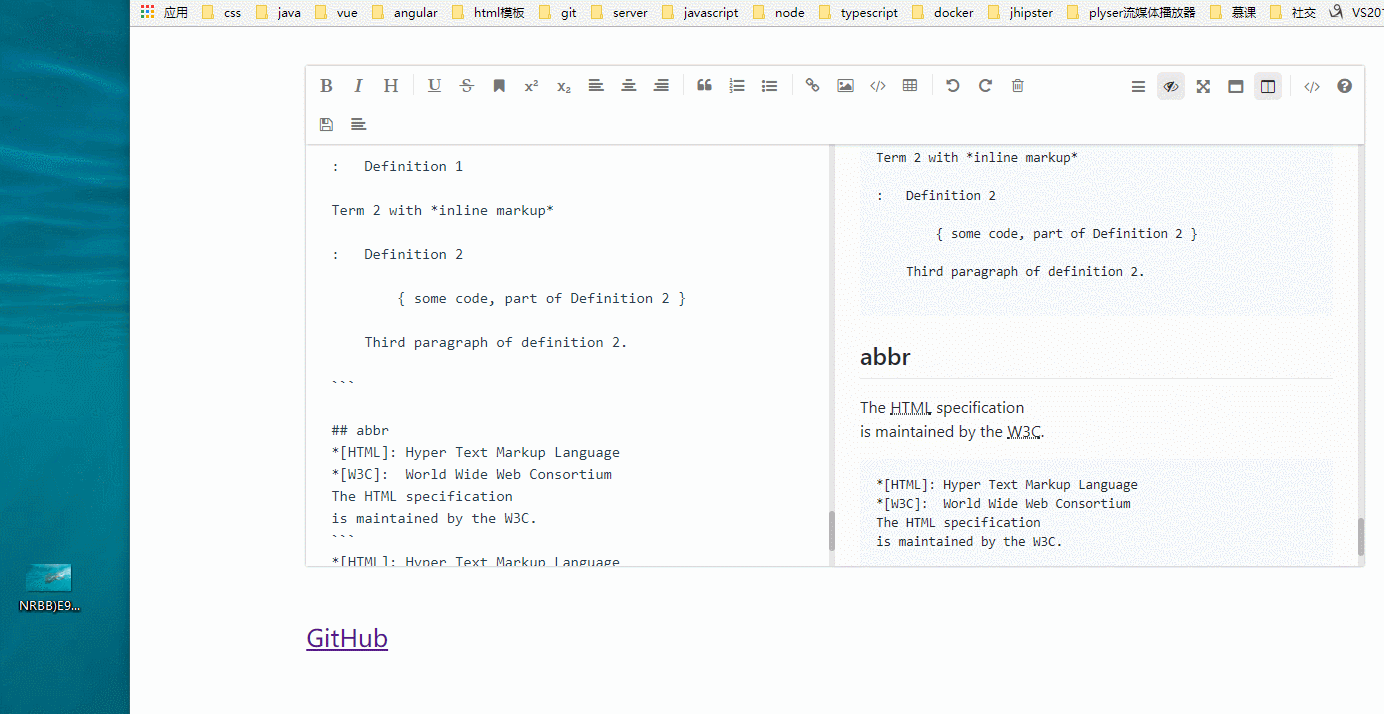
Task: Insert an unordered bullet list
Action: (769, 86)
